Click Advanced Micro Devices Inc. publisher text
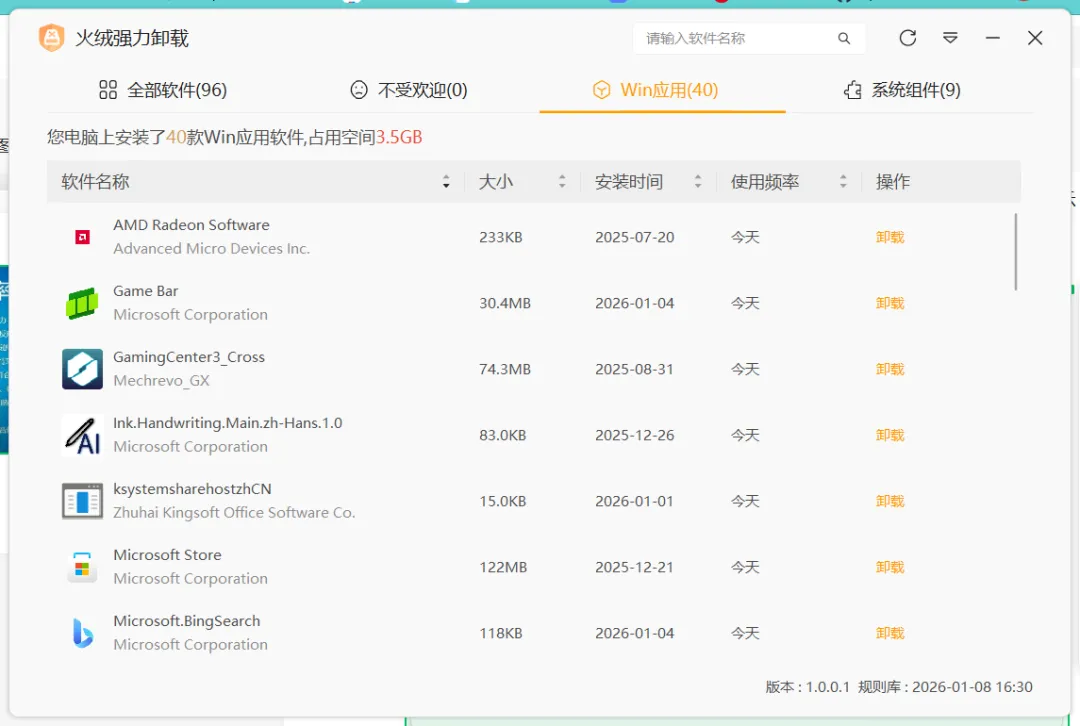The image size is (1080, 726). (x=211, y=249)
